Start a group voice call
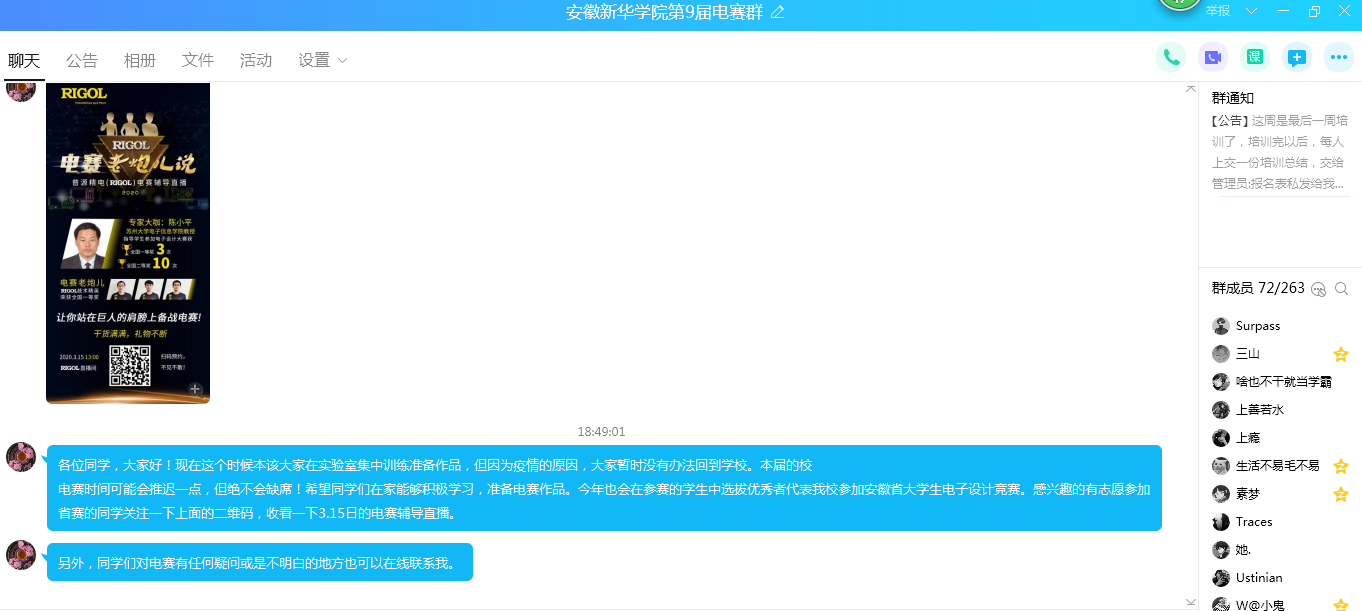The height and width of the screenshot is (611, 1362). pyautogui.click(x=1170, y=57)
